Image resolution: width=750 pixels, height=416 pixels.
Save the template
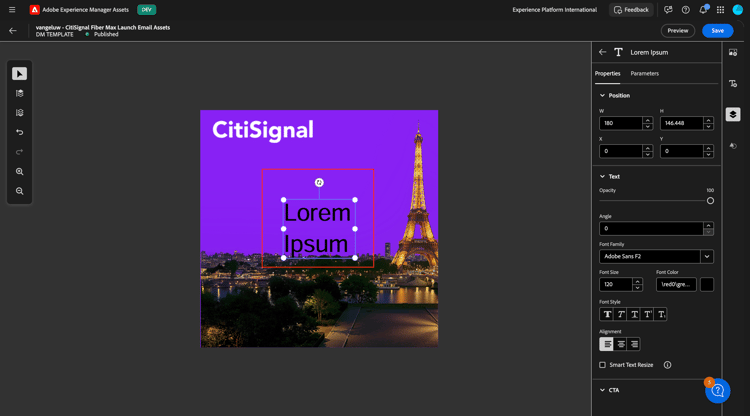point(717,31)
